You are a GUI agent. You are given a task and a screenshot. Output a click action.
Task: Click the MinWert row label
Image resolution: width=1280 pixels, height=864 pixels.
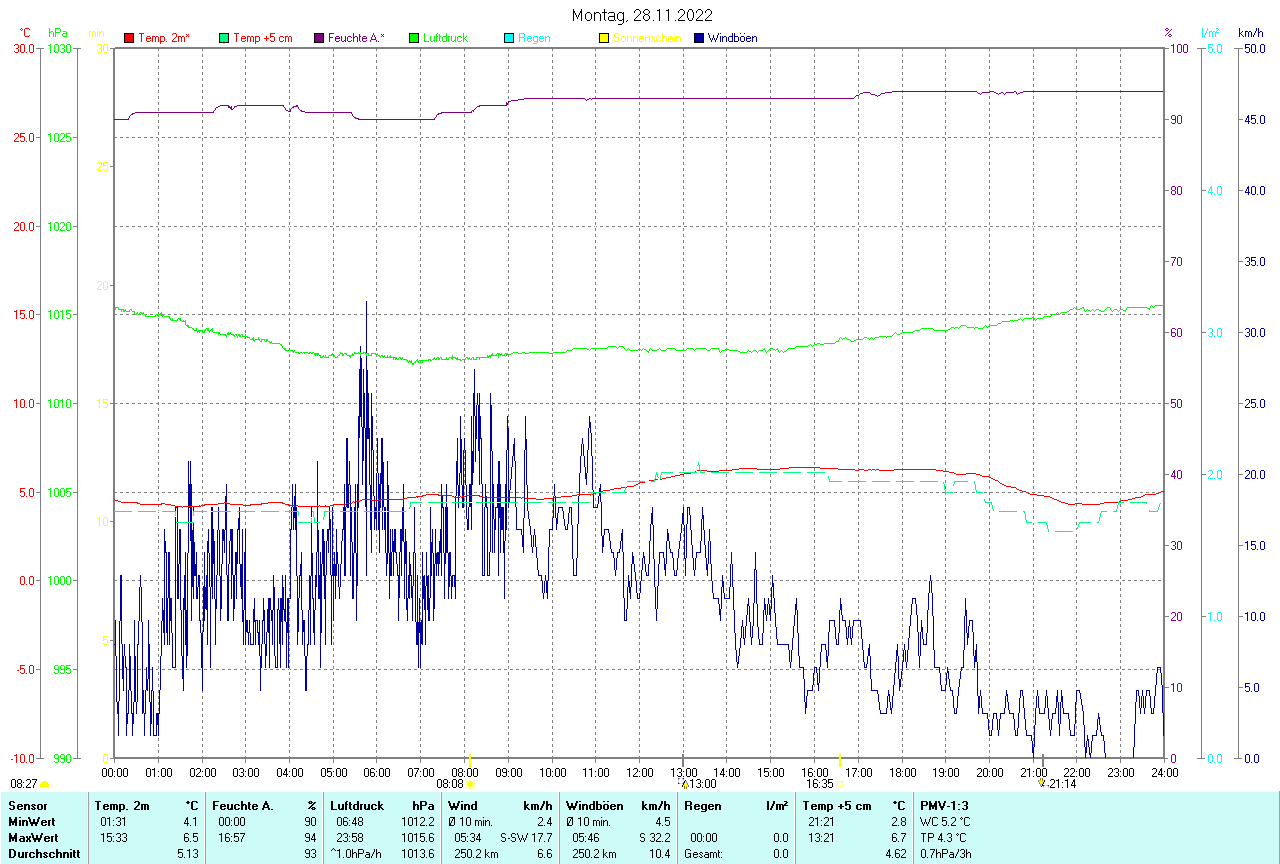(31, 822)
